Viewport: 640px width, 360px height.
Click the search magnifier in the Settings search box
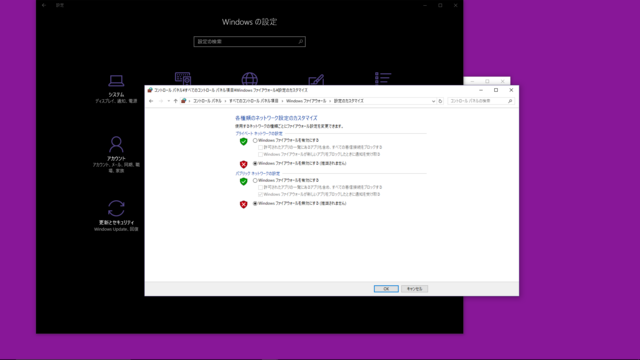300,42
